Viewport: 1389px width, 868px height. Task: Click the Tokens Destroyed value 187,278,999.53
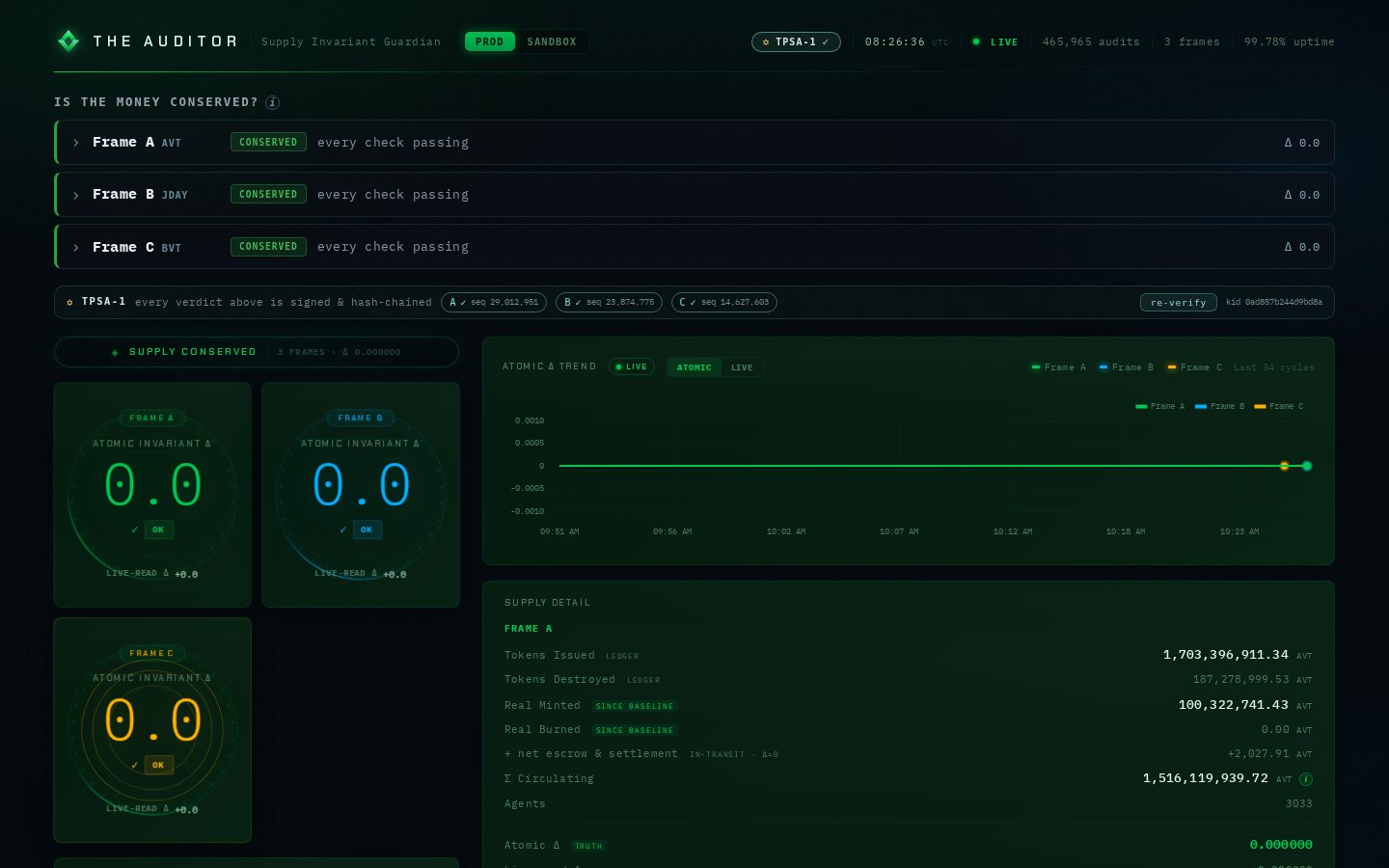click(x=1240, y=680)
